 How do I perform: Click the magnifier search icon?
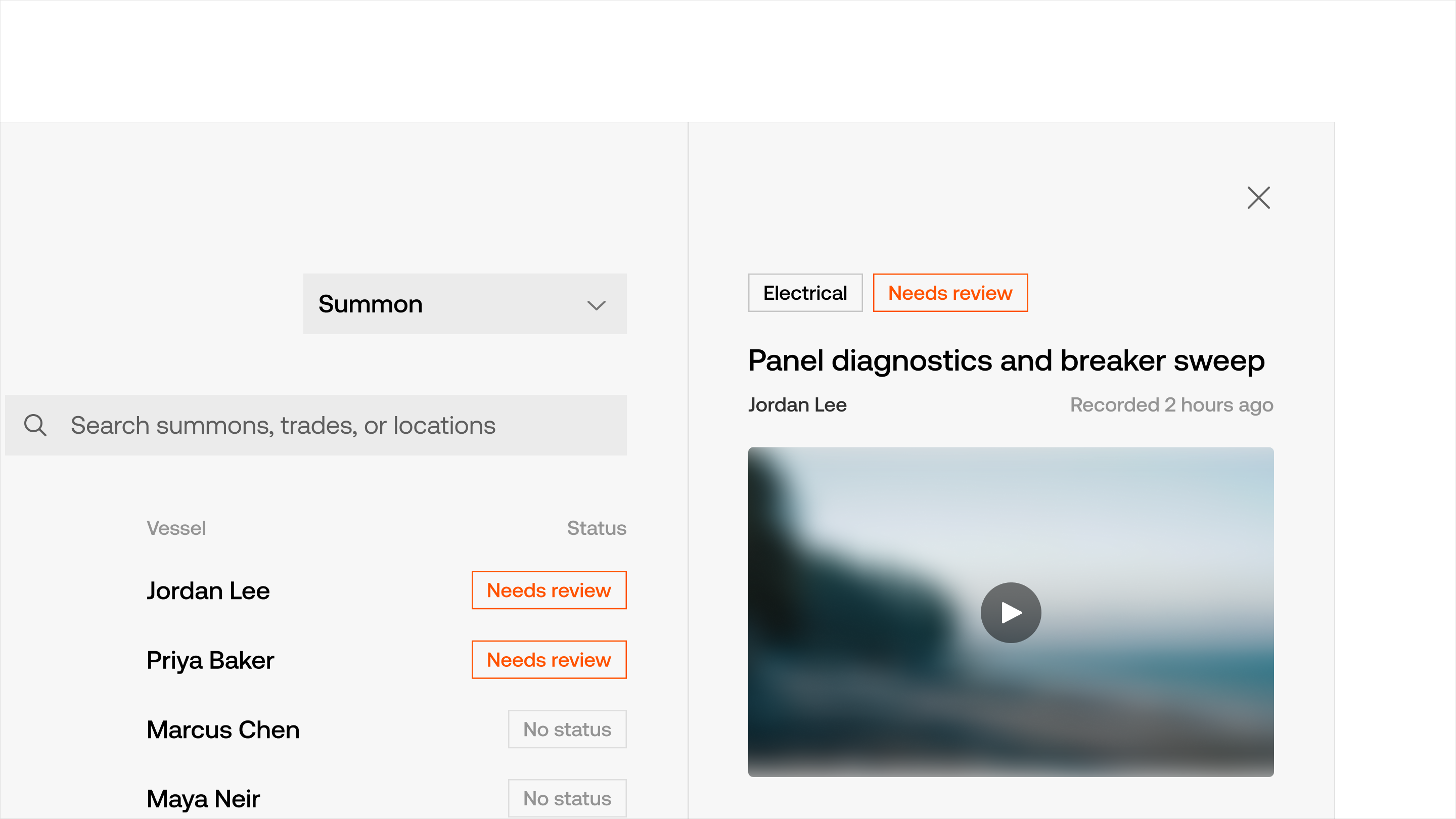click(x=35, y=425)
